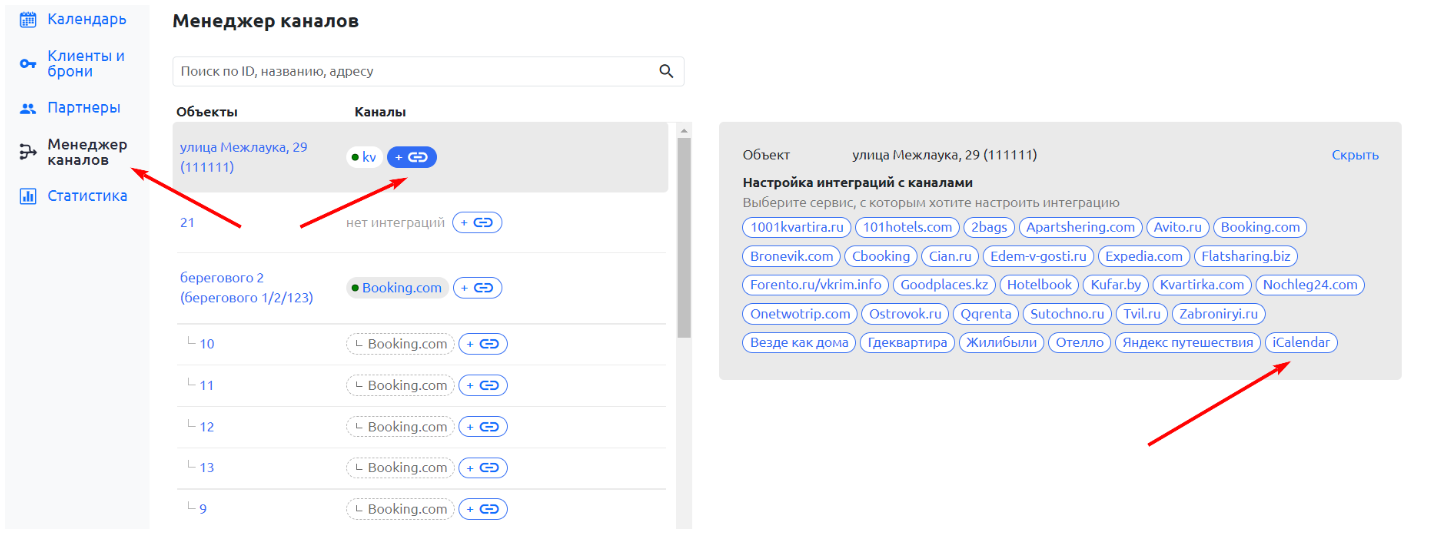Viewport: 1447px width, 536px height.
Task: Open улица Межлаука, 29 object link
Action: tap(244, 157)
